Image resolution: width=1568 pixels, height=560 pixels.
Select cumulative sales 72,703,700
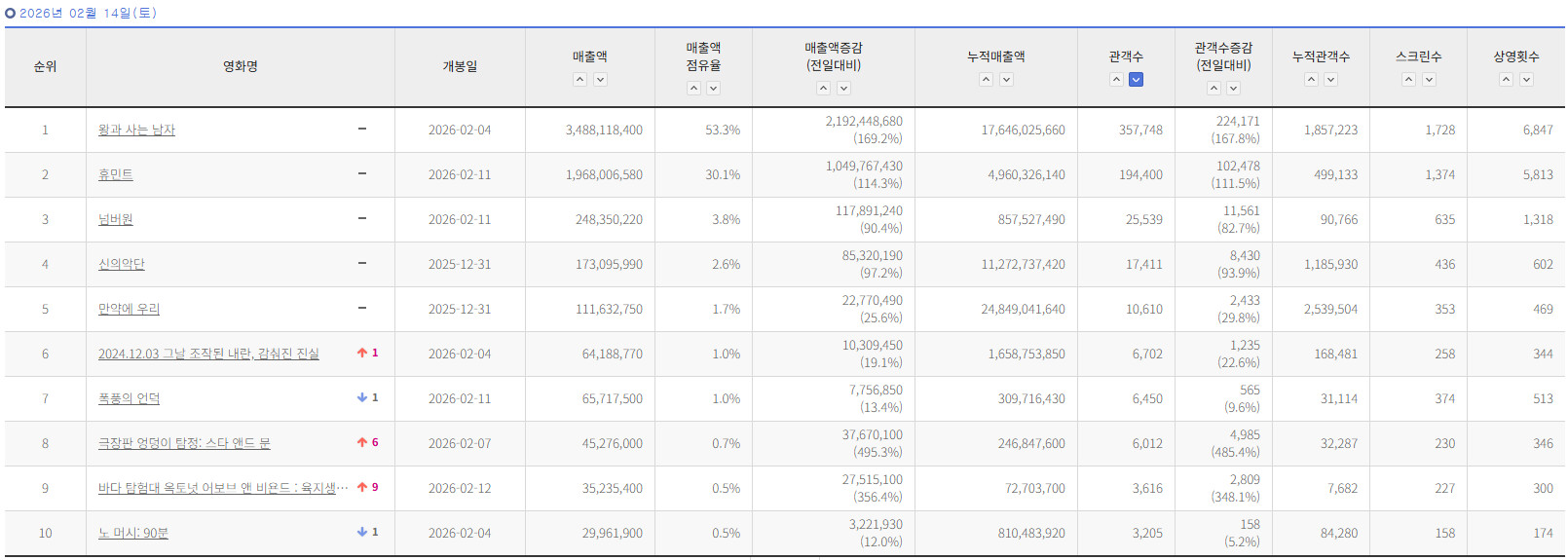point(1034,488)
